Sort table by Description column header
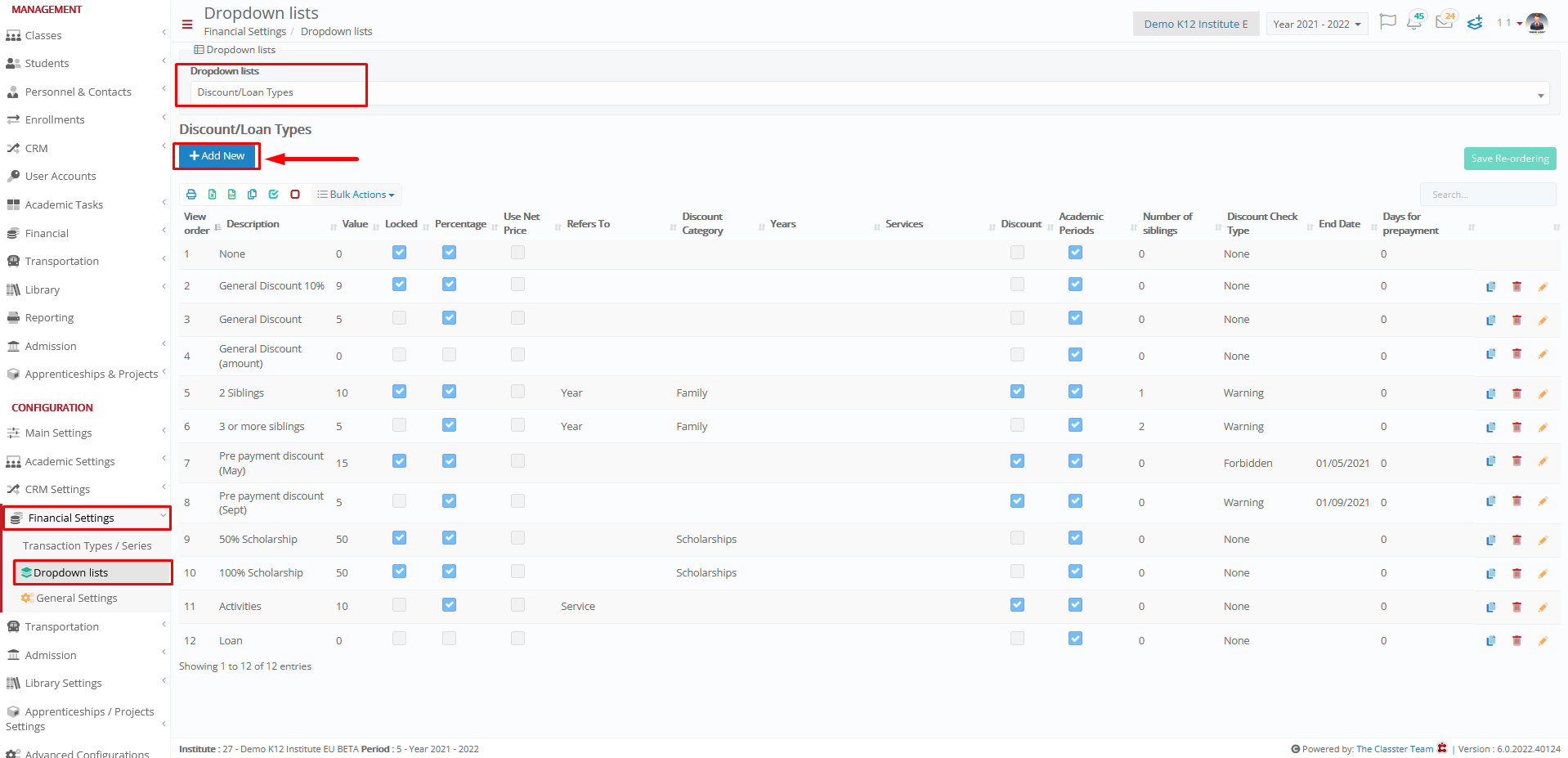The height and width of the screenshot is (758, 1568). (253, 224)
